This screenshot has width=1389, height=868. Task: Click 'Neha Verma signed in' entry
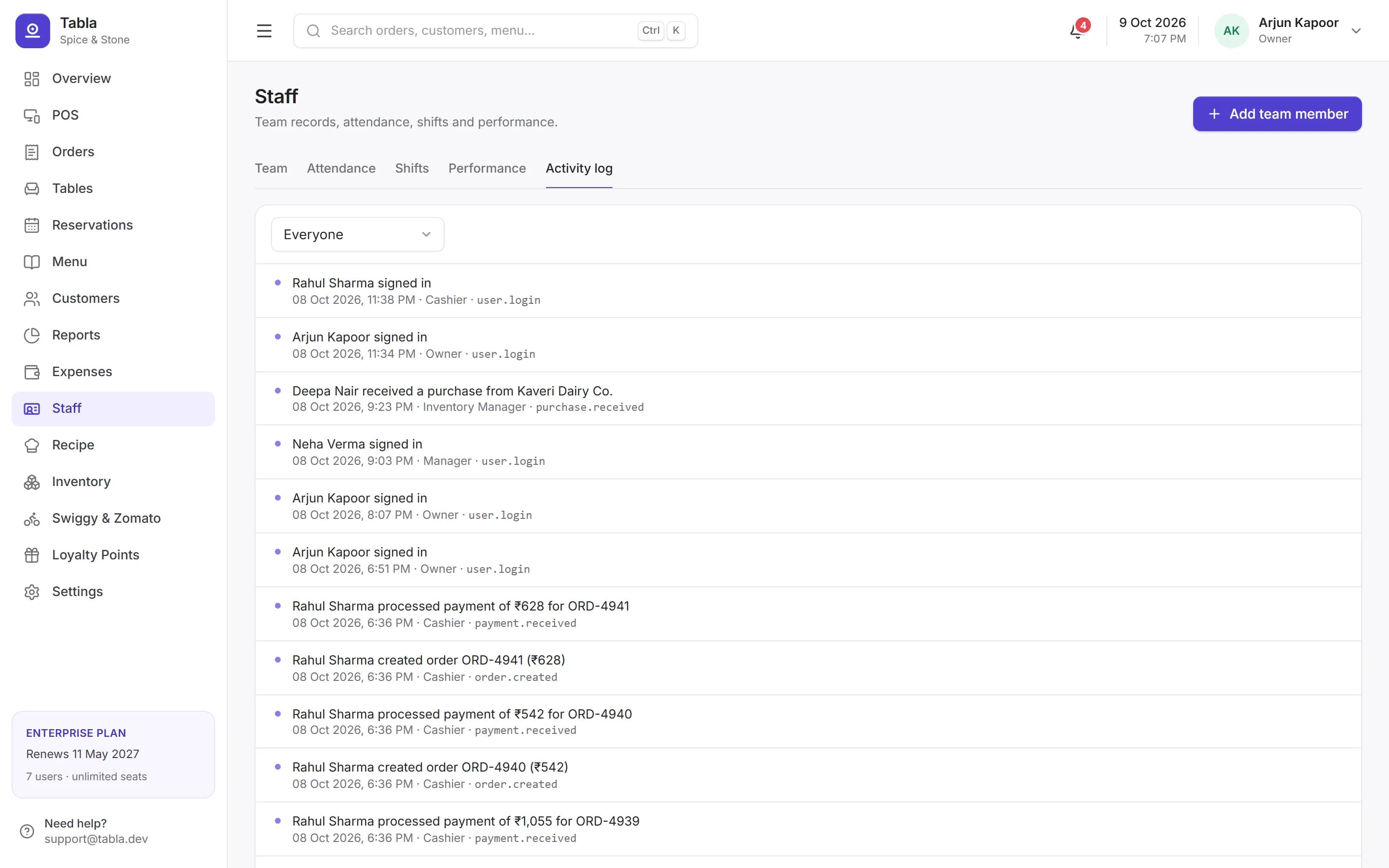[807, 452]
